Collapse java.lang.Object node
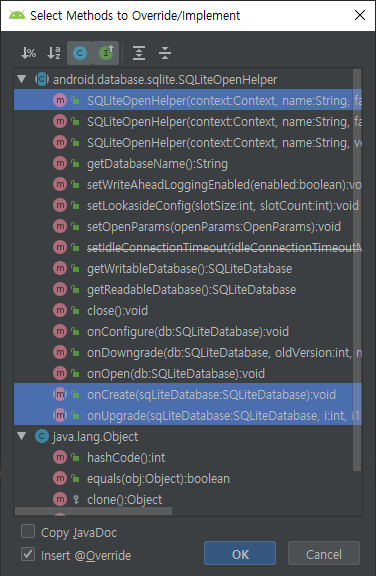Viewport: 376px width, 576px height. [22, 436]
